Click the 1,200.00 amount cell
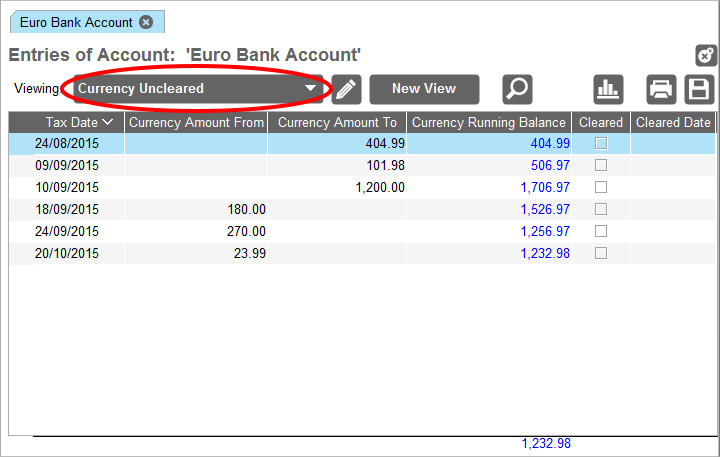The image size is (720, 457). click(x=337, y=187)
